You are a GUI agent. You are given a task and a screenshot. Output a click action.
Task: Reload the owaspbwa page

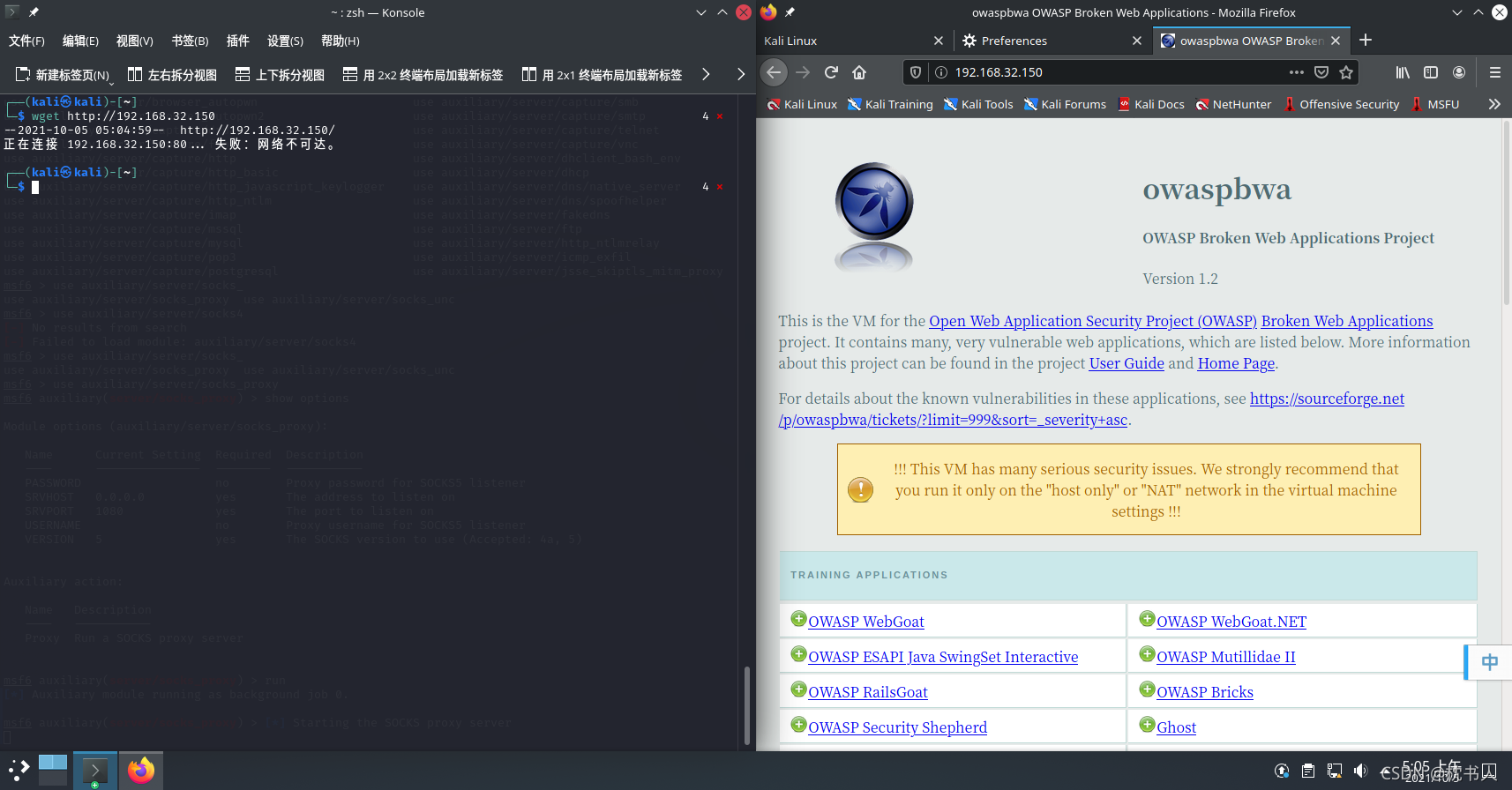point(831,72)
